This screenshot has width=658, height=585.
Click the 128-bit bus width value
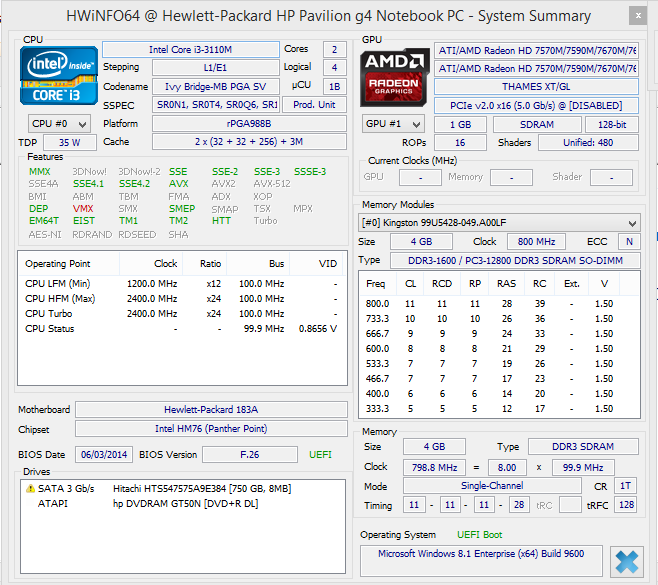click(612, 125)
